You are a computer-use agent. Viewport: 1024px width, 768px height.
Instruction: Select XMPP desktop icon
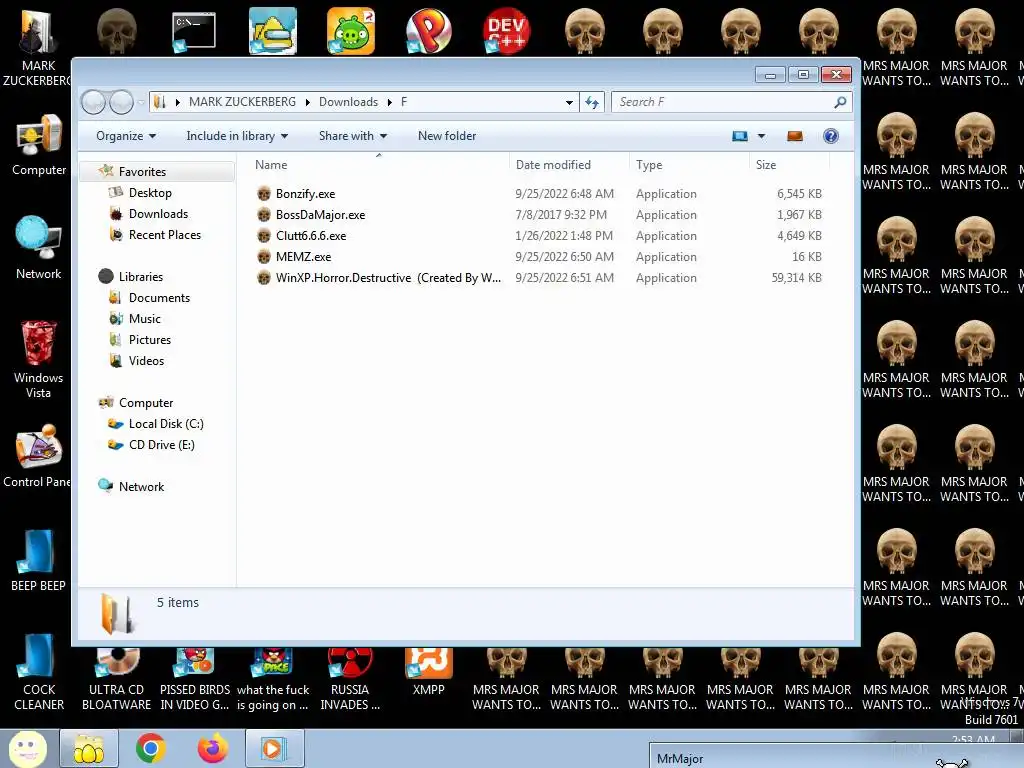pyautogui.click(x=428, y=671)
